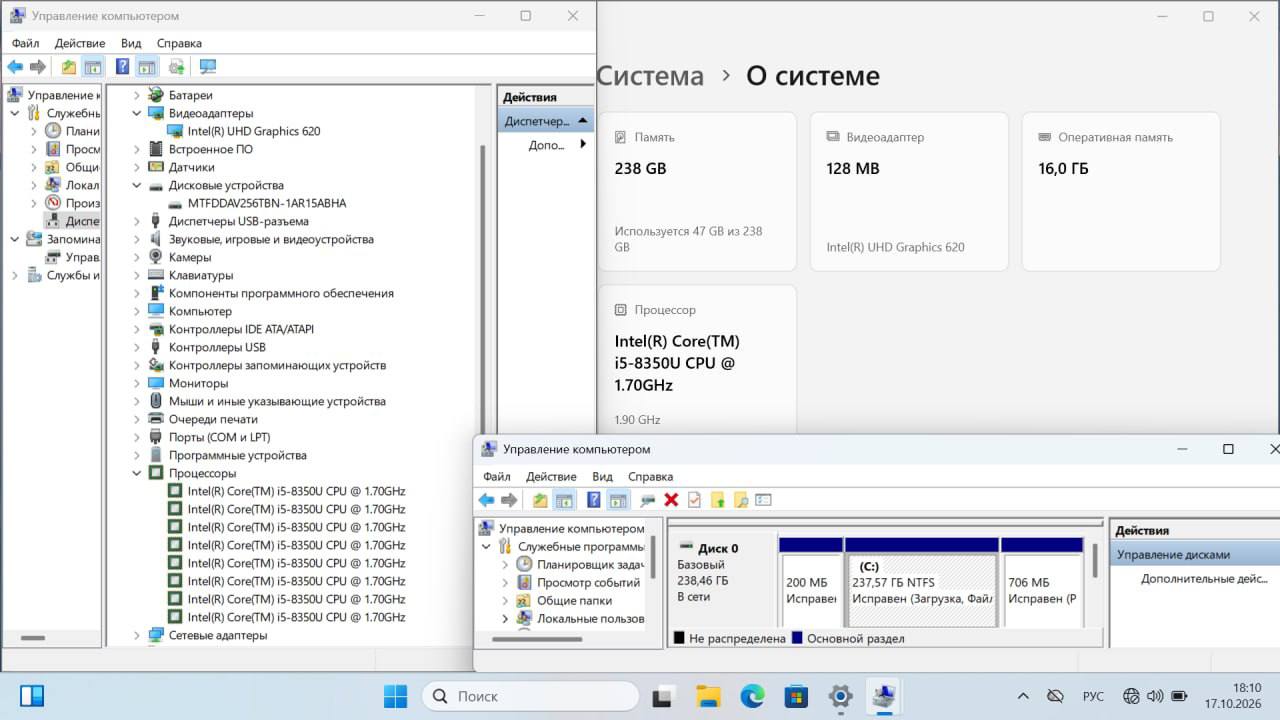Click the Up one level icon in Device Manager toolbar
This screenshot has width=1280, height=720.
(68, 67)
